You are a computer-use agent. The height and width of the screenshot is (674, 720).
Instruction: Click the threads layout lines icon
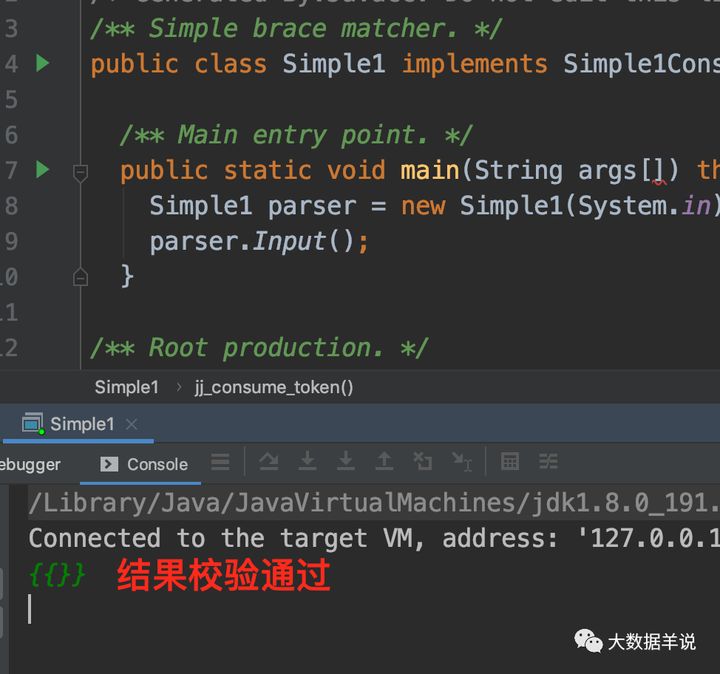(220, 462)
